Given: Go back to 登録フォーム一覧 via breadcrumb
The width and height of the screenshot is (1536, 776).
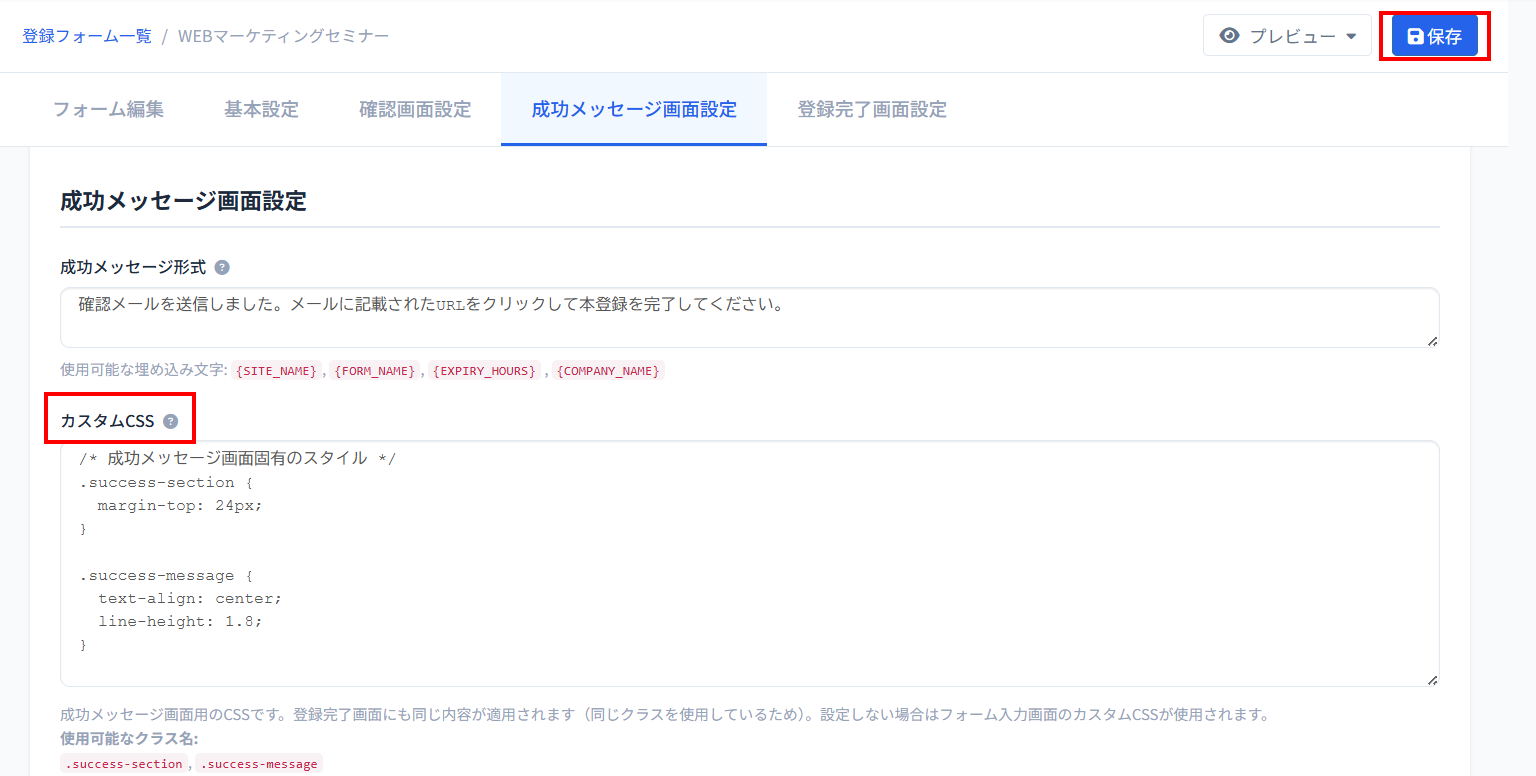Looking at the screenshot, I should point(87,36).
